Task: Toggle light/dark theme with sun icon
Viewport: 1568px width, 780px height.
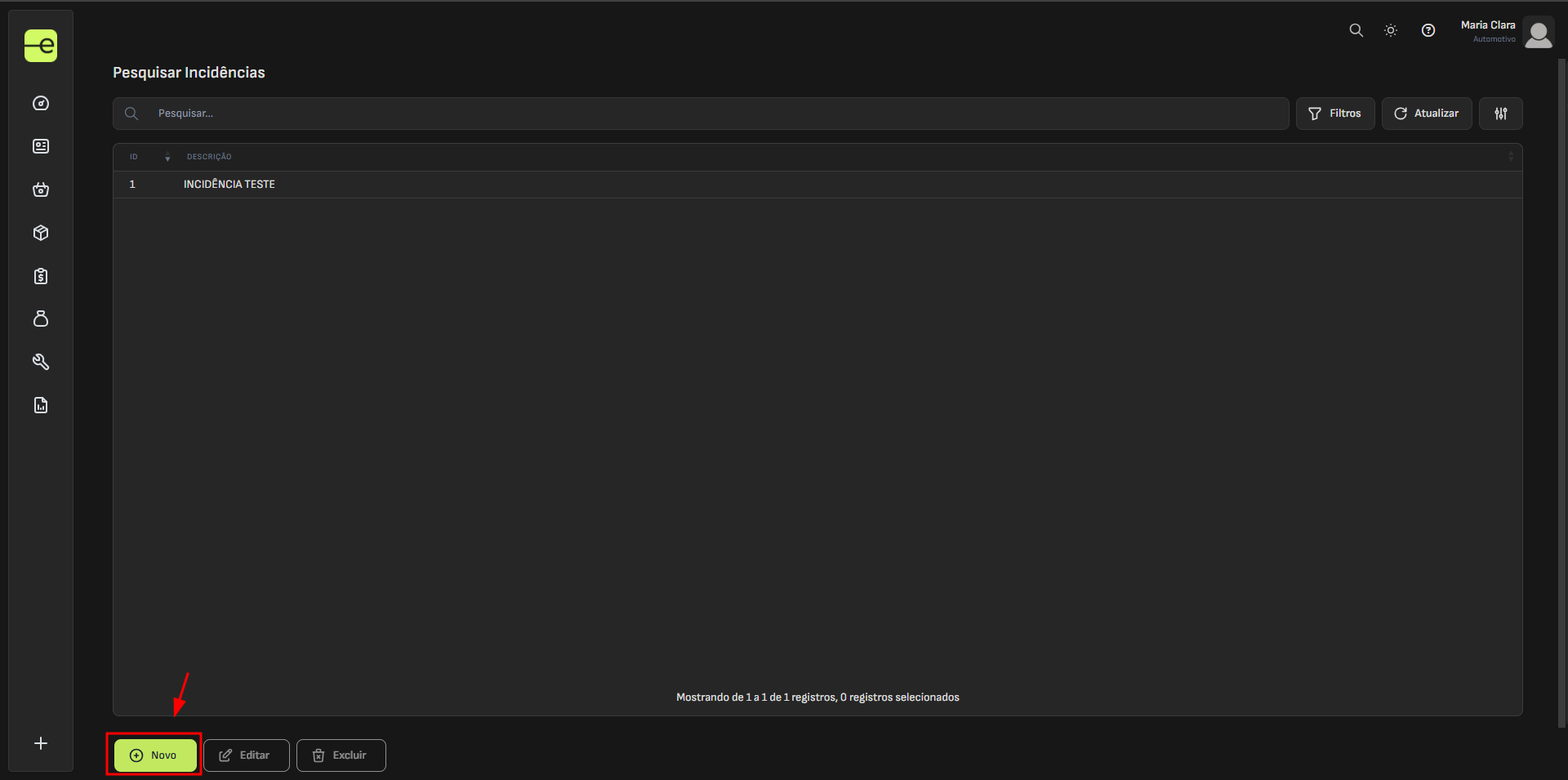Action: [x=1391, y=30]
